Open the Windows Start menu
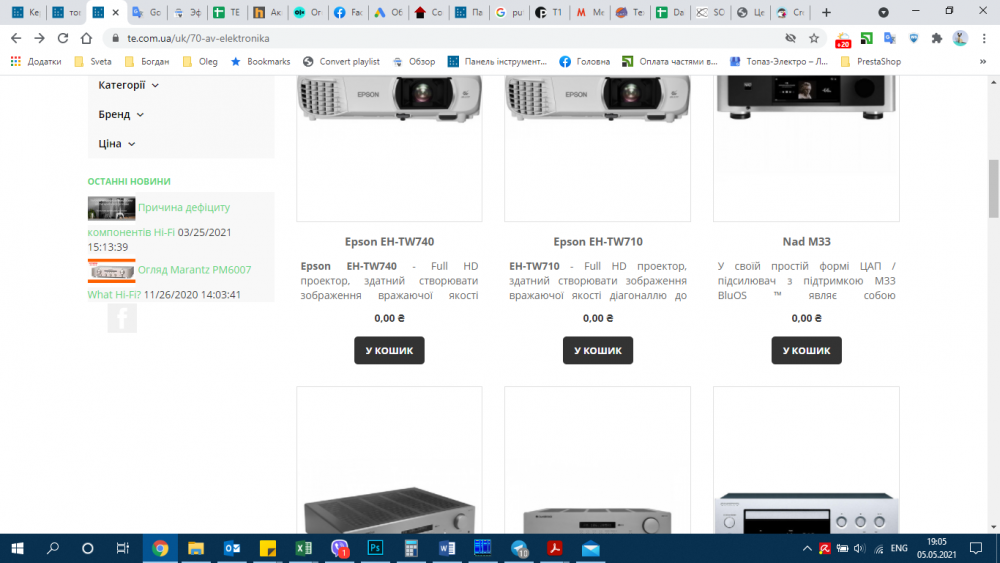The image size is (1000, 563). 17,548
